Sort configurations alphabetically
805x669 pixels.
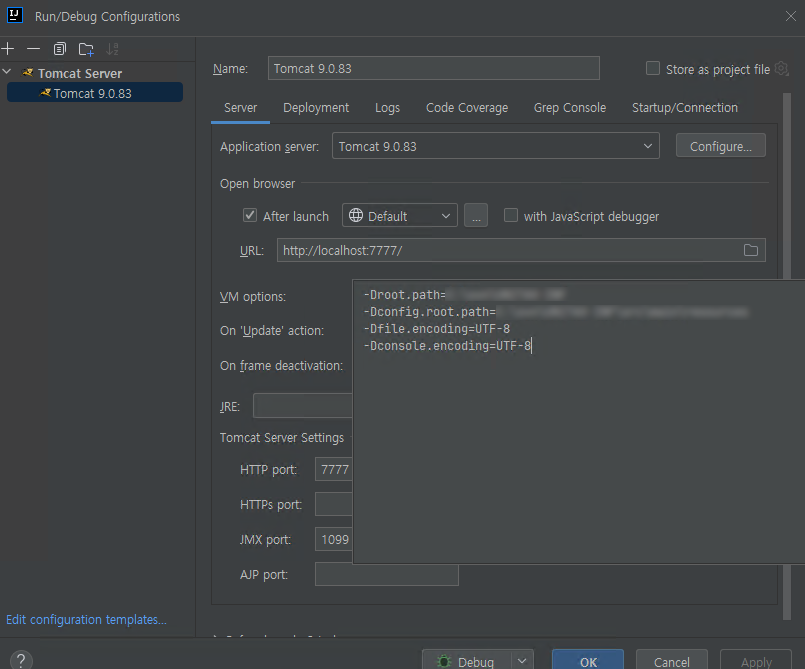[x=112, y=49]
